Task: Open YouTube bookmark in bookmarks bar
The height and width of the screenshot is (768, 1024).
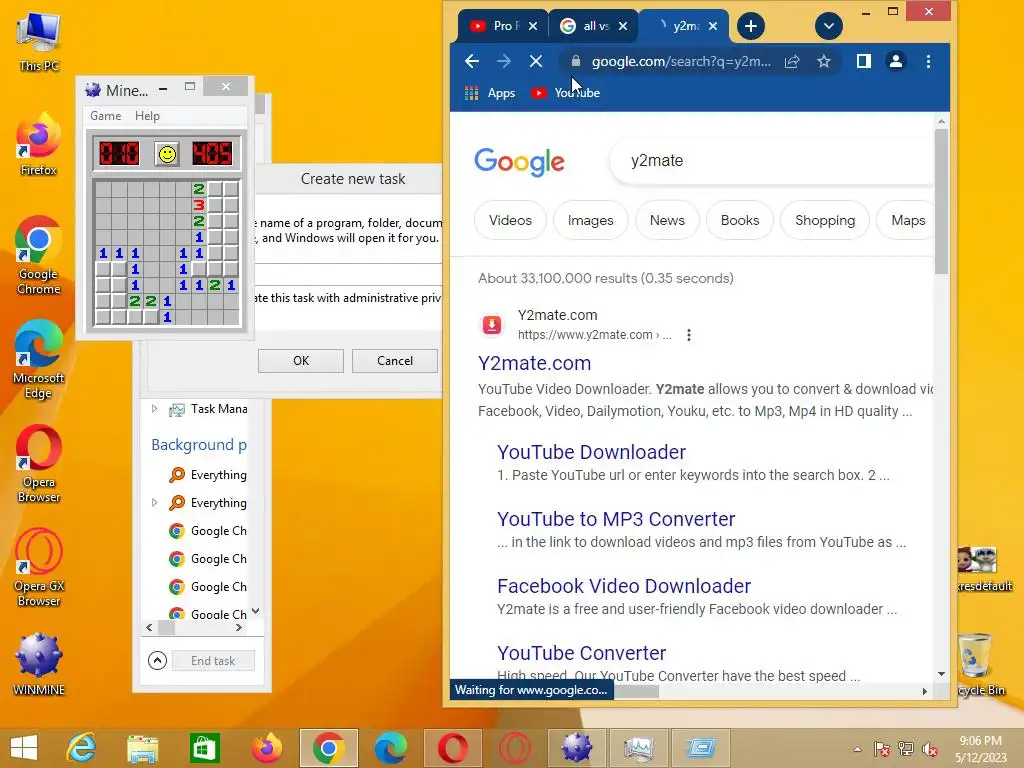Action: (x=566, y=93)
